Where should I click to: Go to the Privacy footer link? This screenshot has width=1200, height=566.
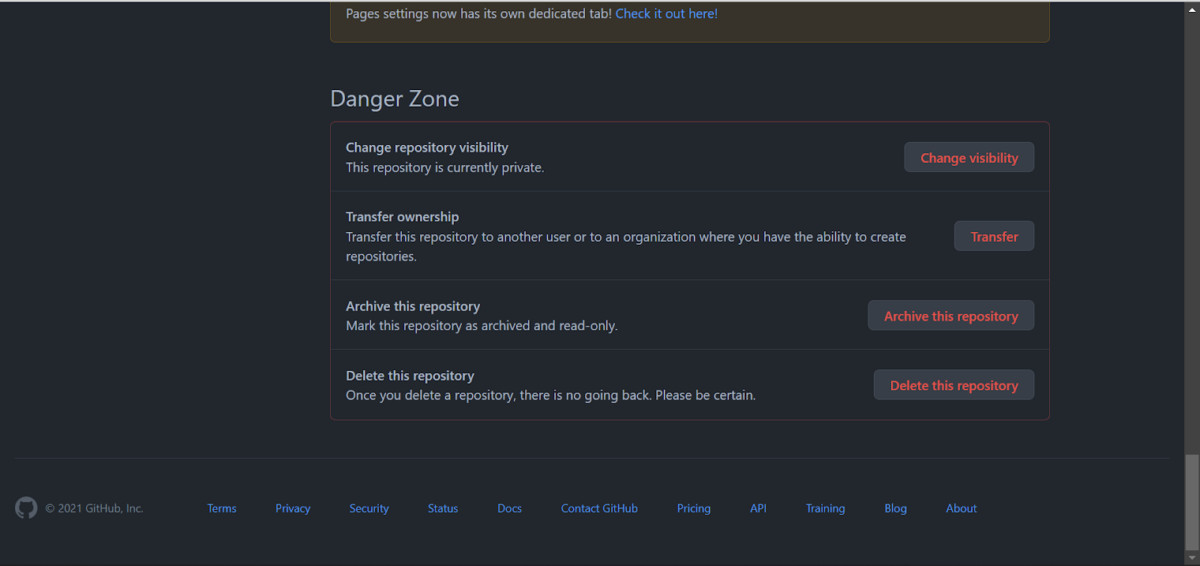(293, 508)
